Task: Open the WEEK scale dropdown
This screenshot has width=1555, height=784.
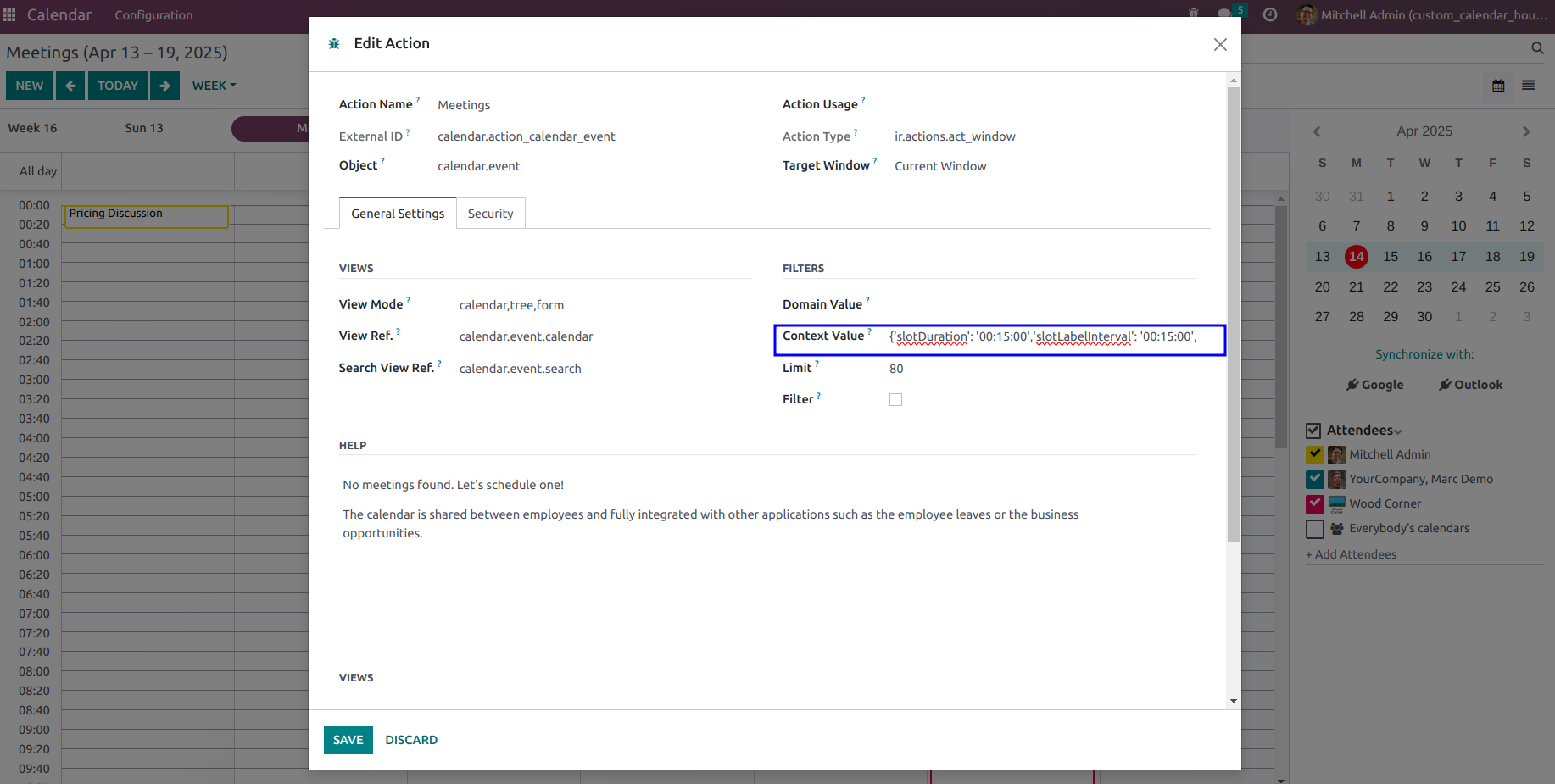Action: 214,86
